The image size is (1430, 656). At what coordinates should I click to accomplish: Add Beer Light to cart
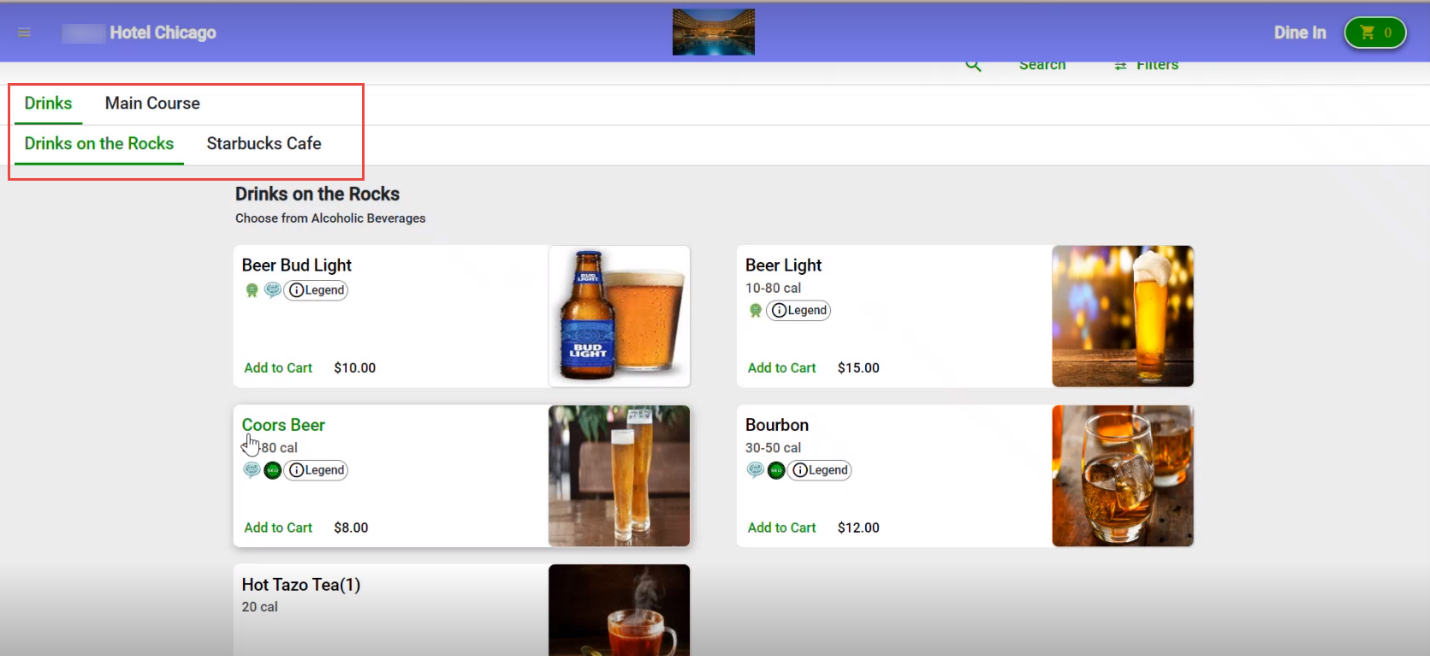782,368
